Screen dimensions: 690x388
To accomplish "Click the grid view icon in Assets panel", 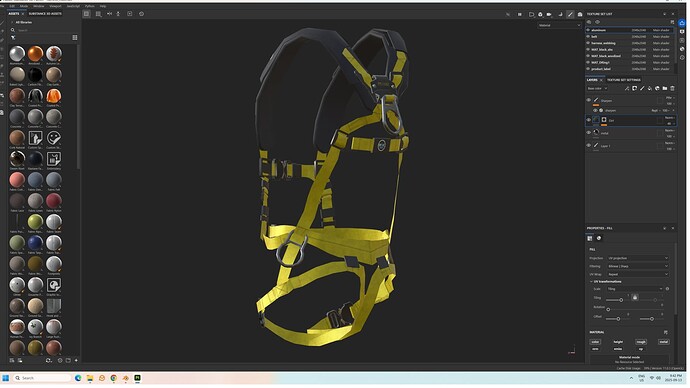I will (75, 38).
